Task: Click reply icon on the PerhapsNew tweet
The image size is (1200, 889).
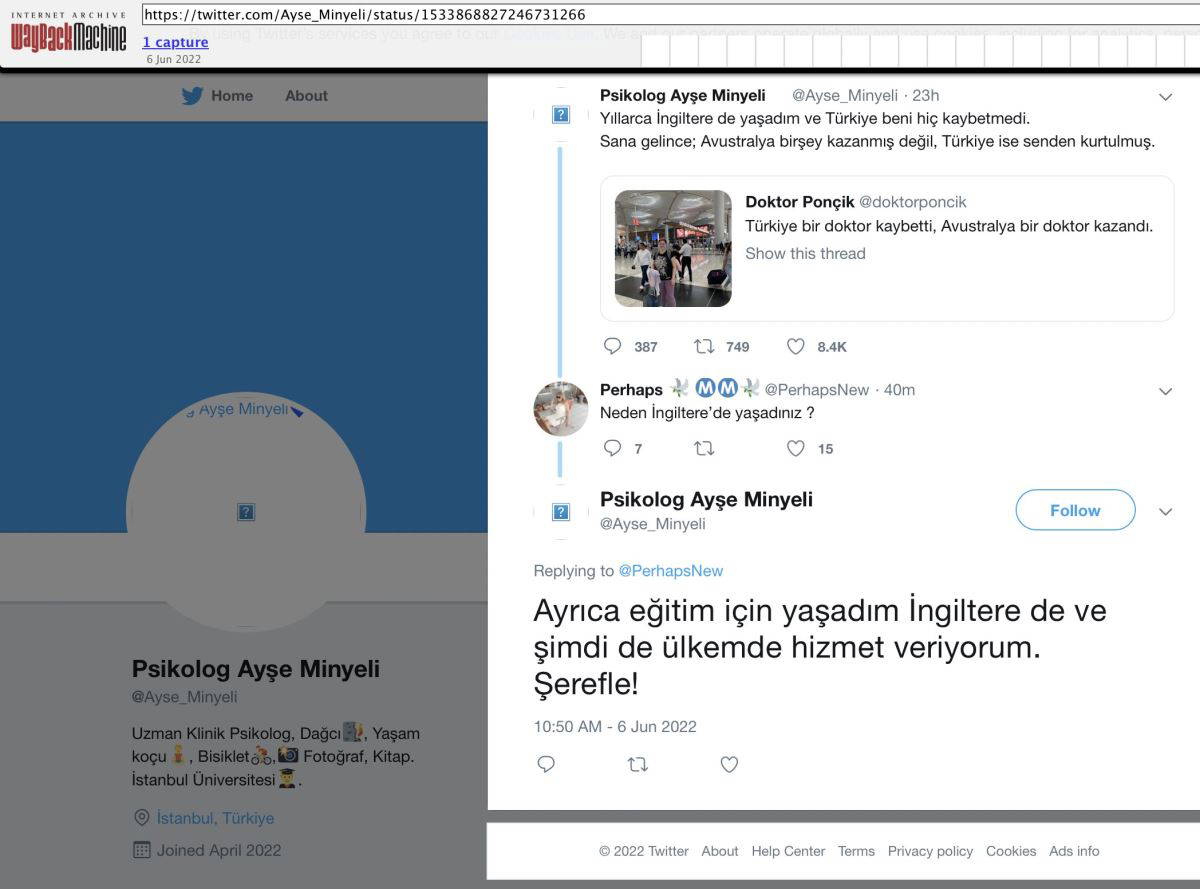Action: (613, 448)
